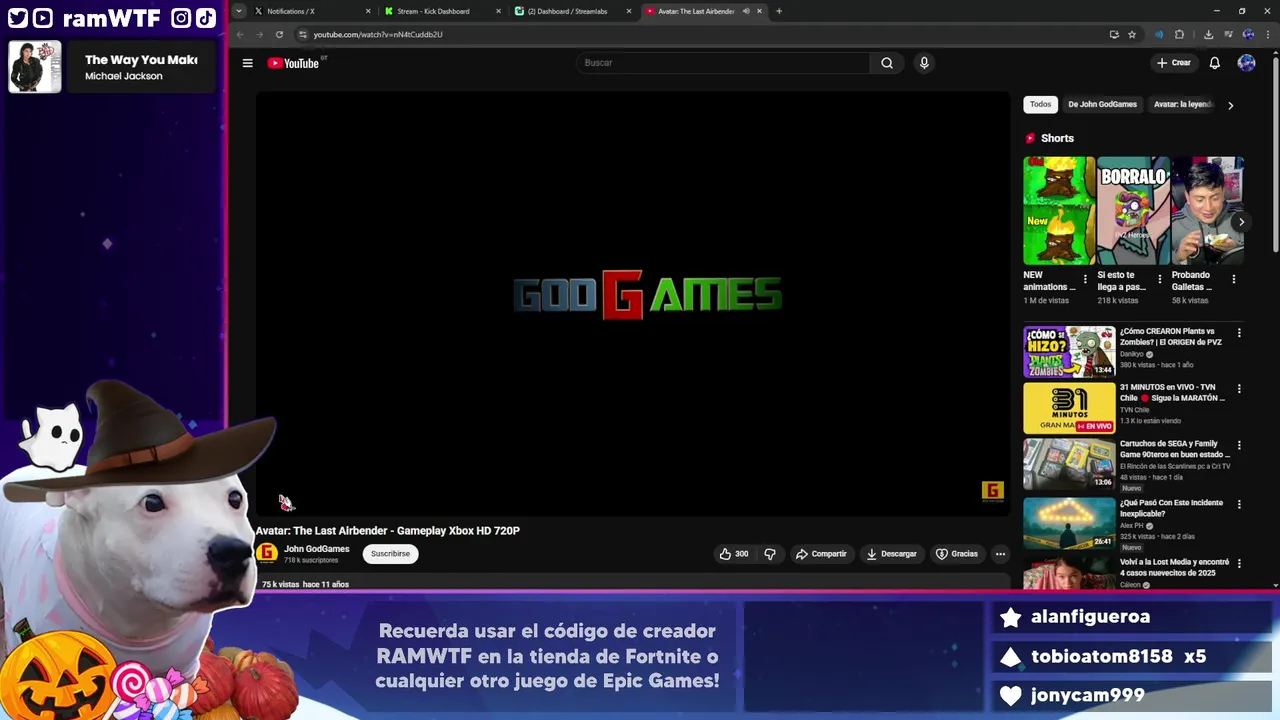Close the Stream - Kick Dashboard tab
This screenshot has width=1280, height=720.
coord(498,11)
